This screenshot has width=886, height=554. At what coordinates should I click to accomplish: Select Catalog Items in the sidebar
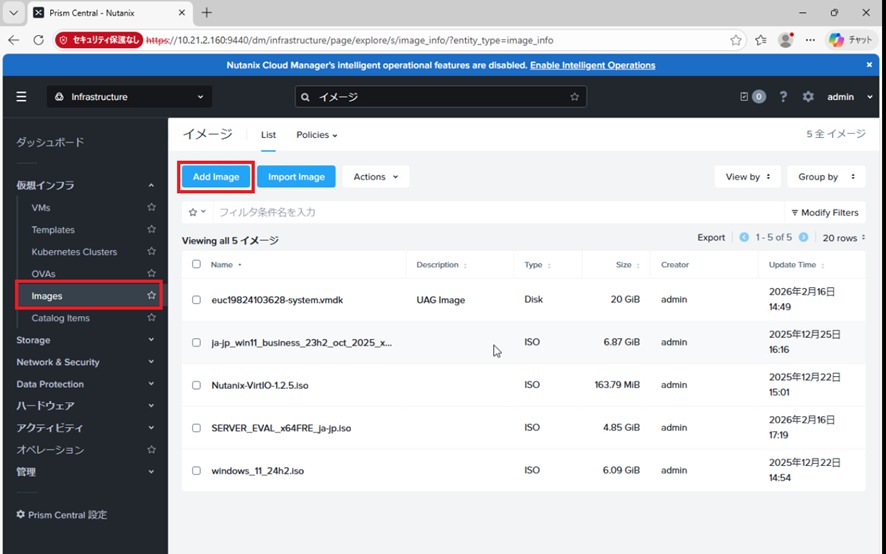coord(60,318)
